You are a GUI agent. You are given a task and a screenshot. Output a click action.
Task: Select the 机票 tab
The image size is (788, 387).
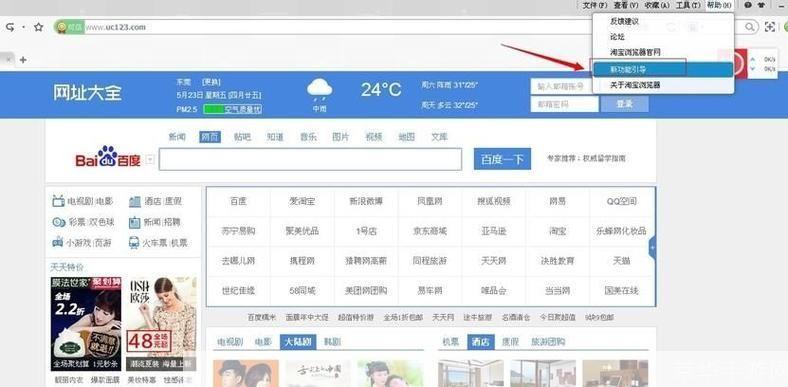click(x=451, y=342)
